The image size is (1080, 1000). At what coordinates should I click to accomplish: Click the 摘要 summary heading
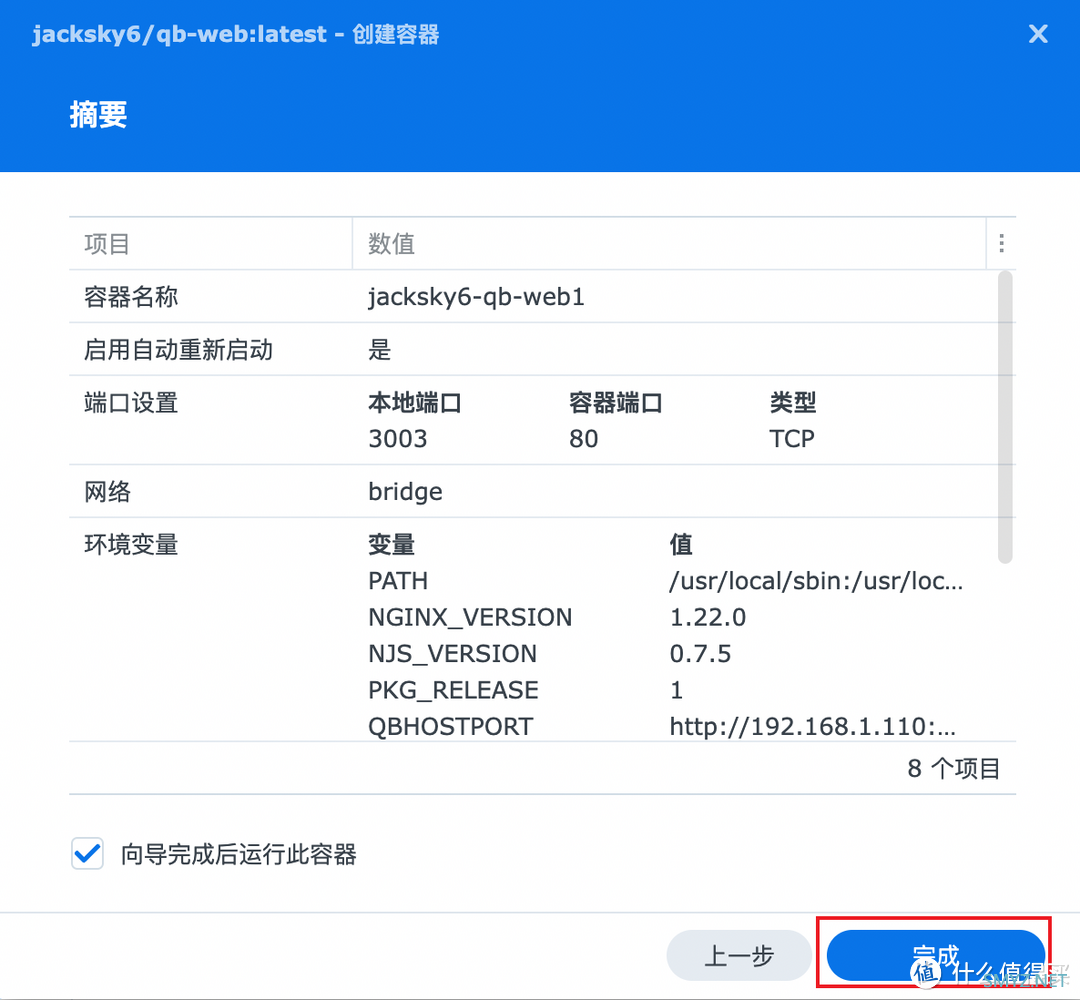click(98, 114)
